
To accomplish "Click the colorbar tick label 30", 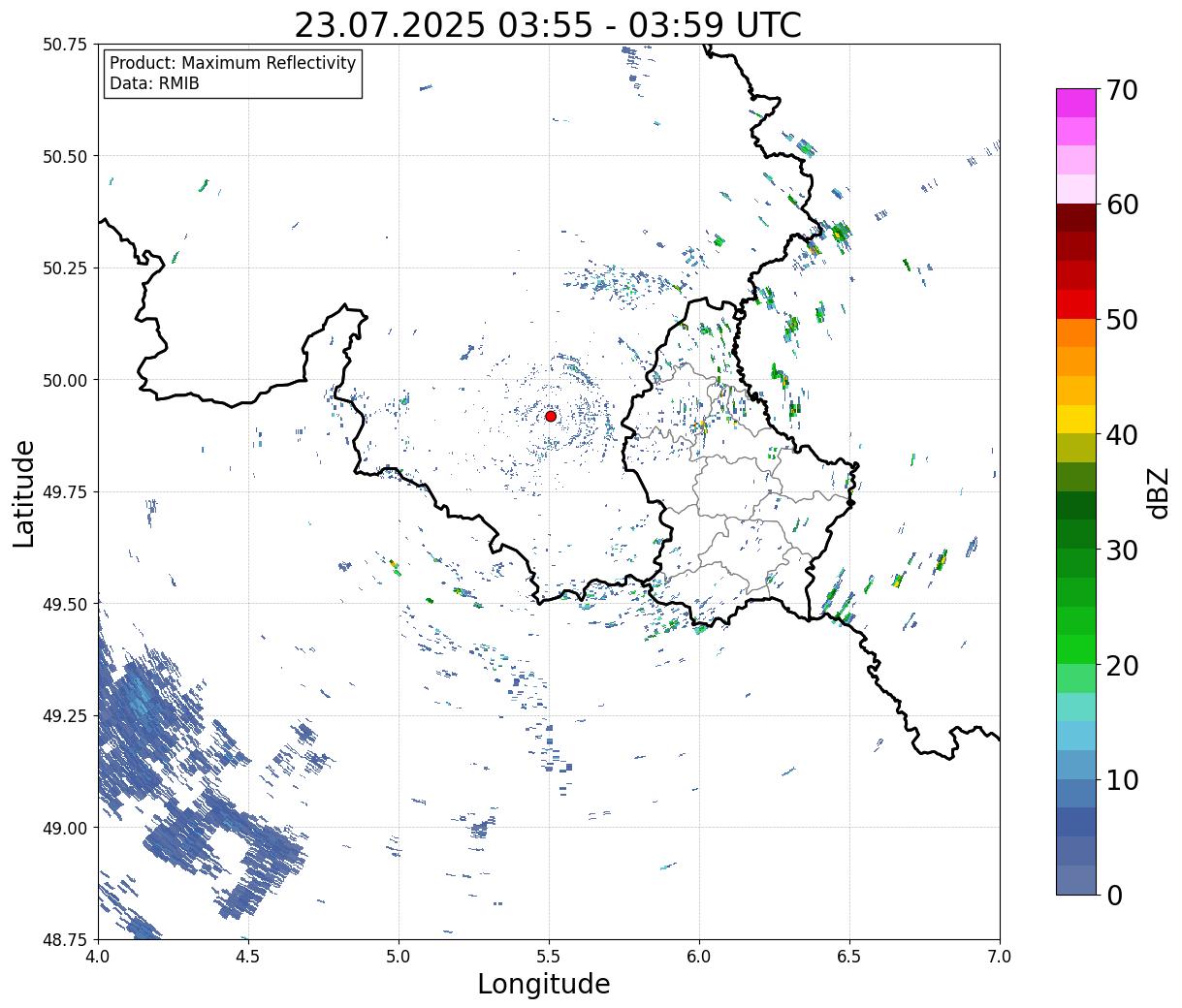I will [1123, 551].
